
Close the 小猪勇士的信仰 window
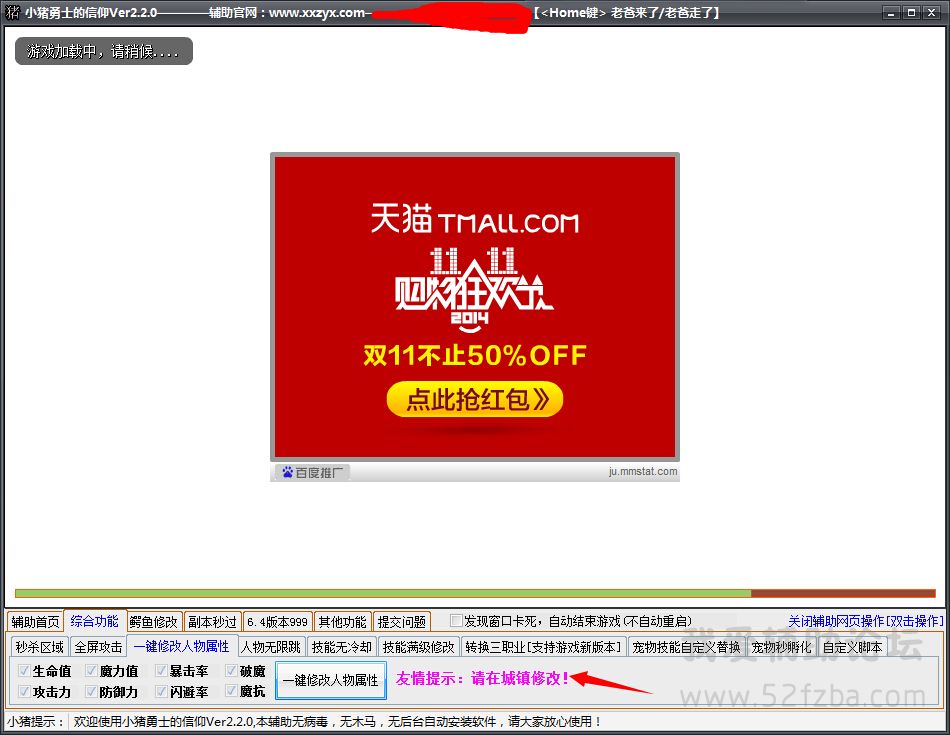tap(931, 13)
